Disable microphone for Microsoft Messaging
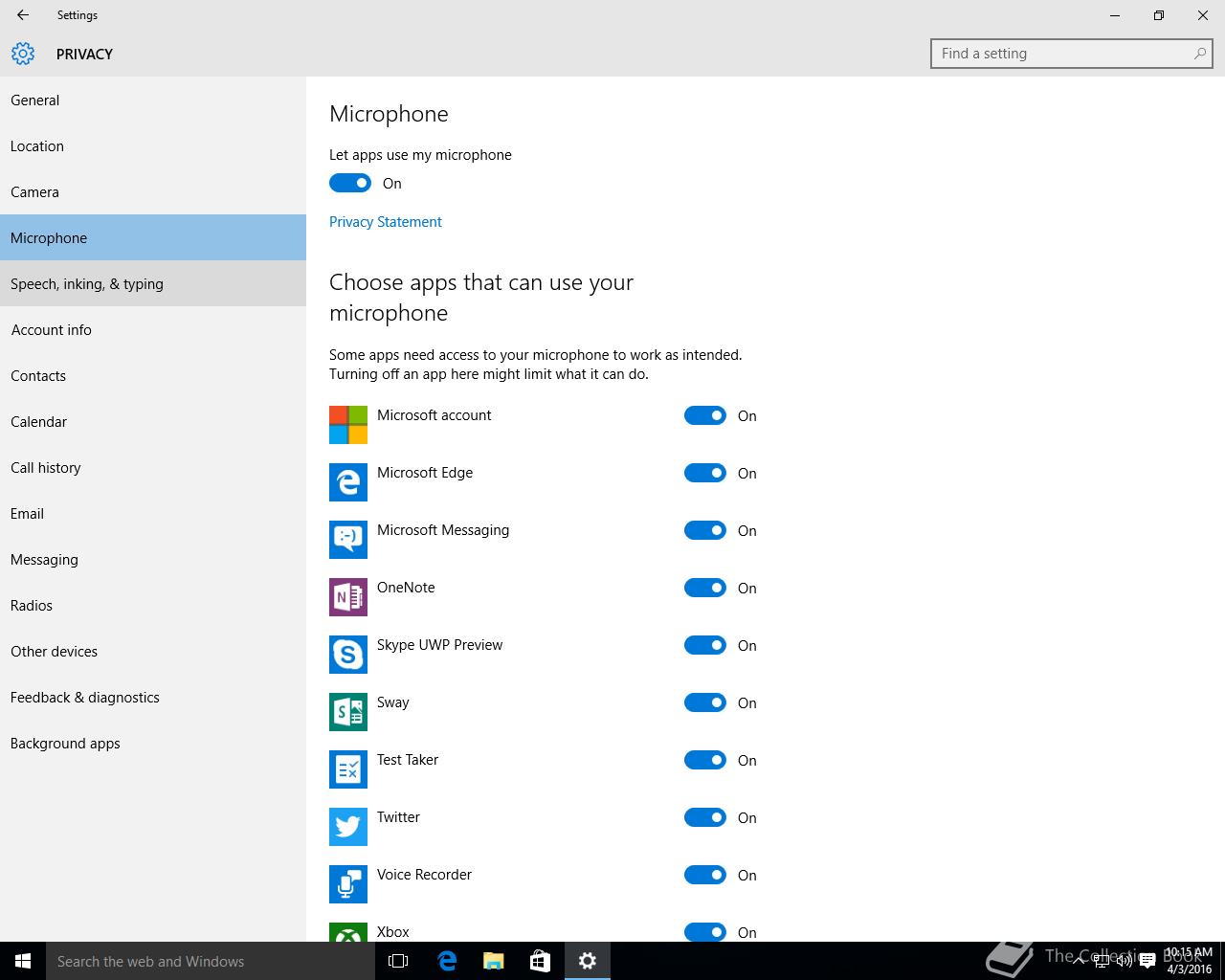This screenshot has height=980, width=1225. [x=705, y=530]
